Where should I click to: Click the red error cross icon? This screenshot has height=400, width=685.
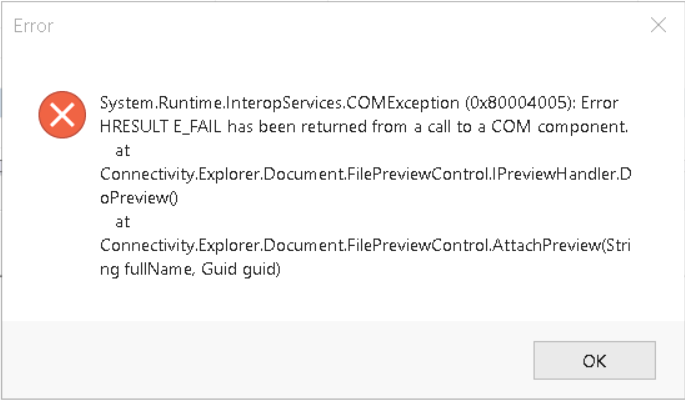[62, 115]
